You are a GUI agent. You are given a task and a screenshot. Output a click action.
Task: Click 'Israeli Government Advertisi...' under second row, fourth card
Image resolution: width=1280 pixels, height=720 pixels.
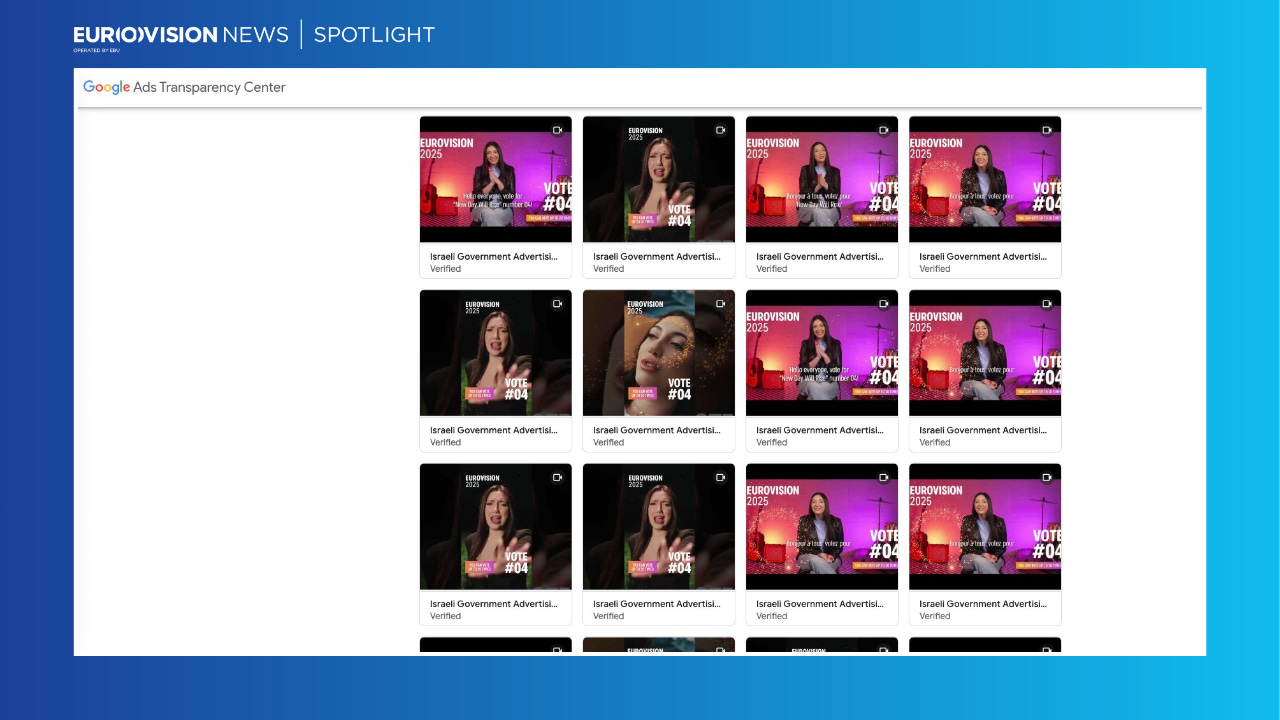(x=983, y=430)
